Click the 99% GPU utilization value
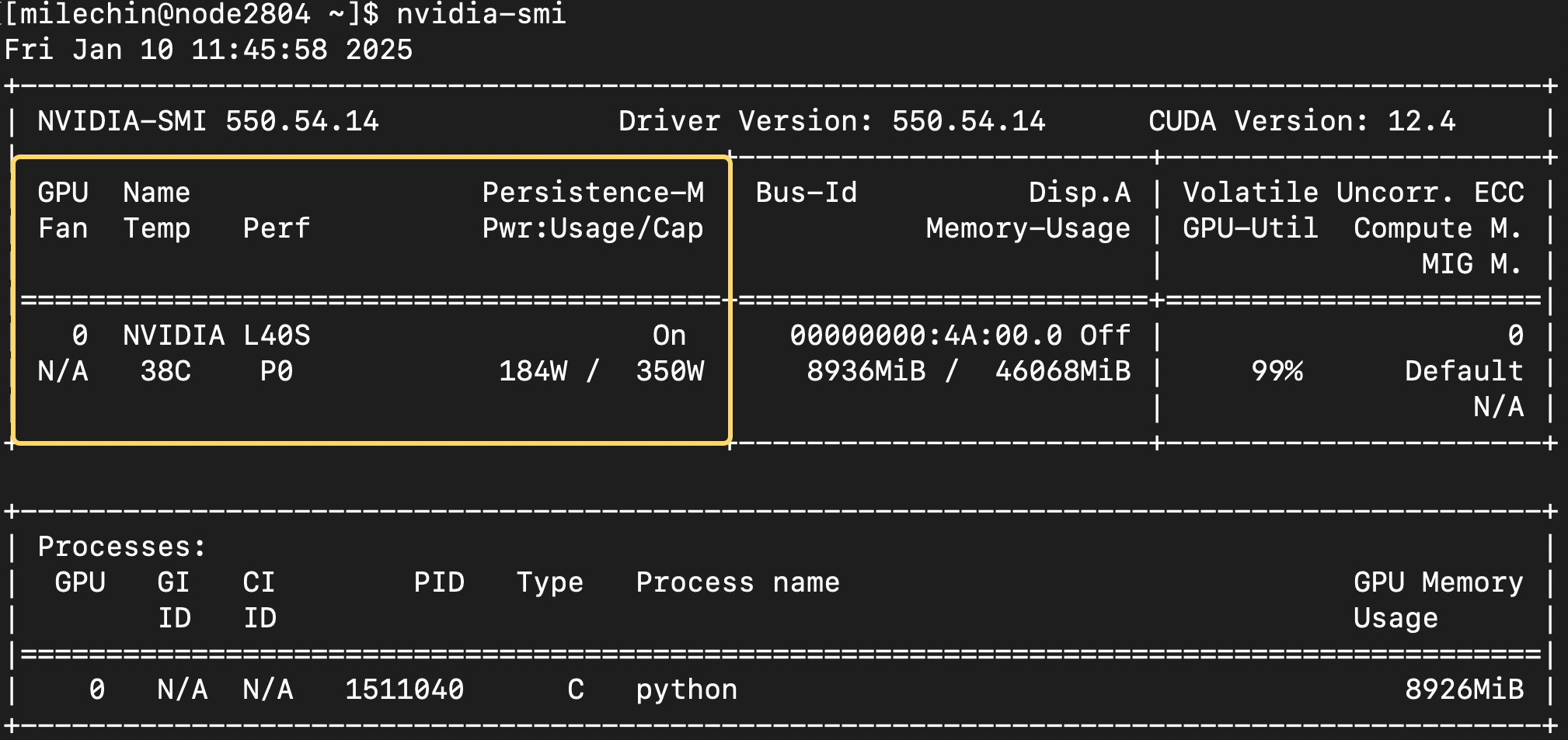The height and width of the screenshot is (740, 1568). coord(1277,371)
